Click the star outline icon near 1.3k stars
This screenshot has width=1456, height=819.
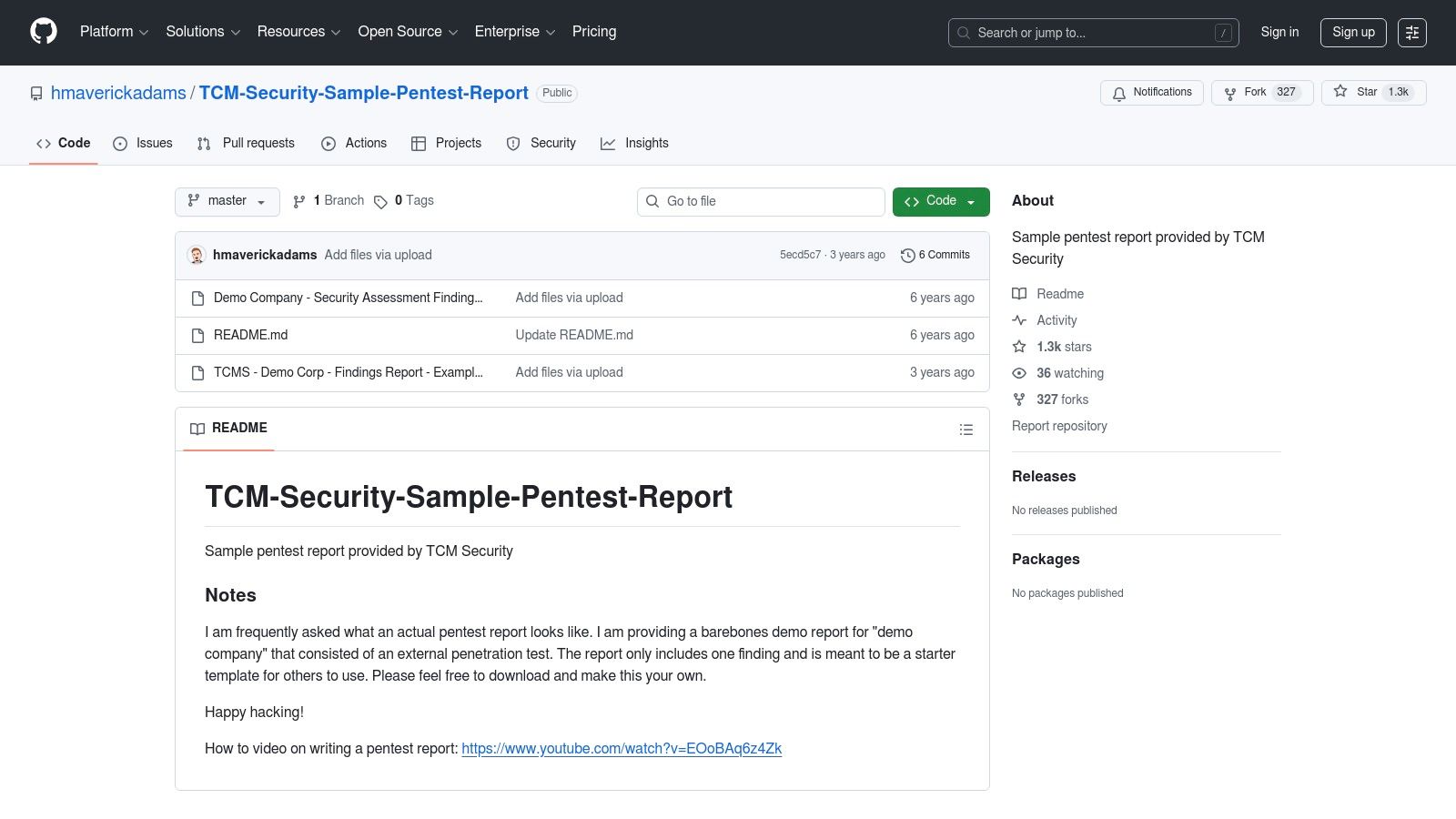point(1018,347)
